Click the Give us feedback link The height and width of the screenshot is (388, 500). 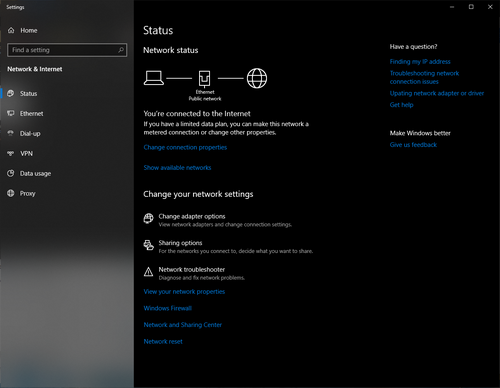click(x=413, y=145)
